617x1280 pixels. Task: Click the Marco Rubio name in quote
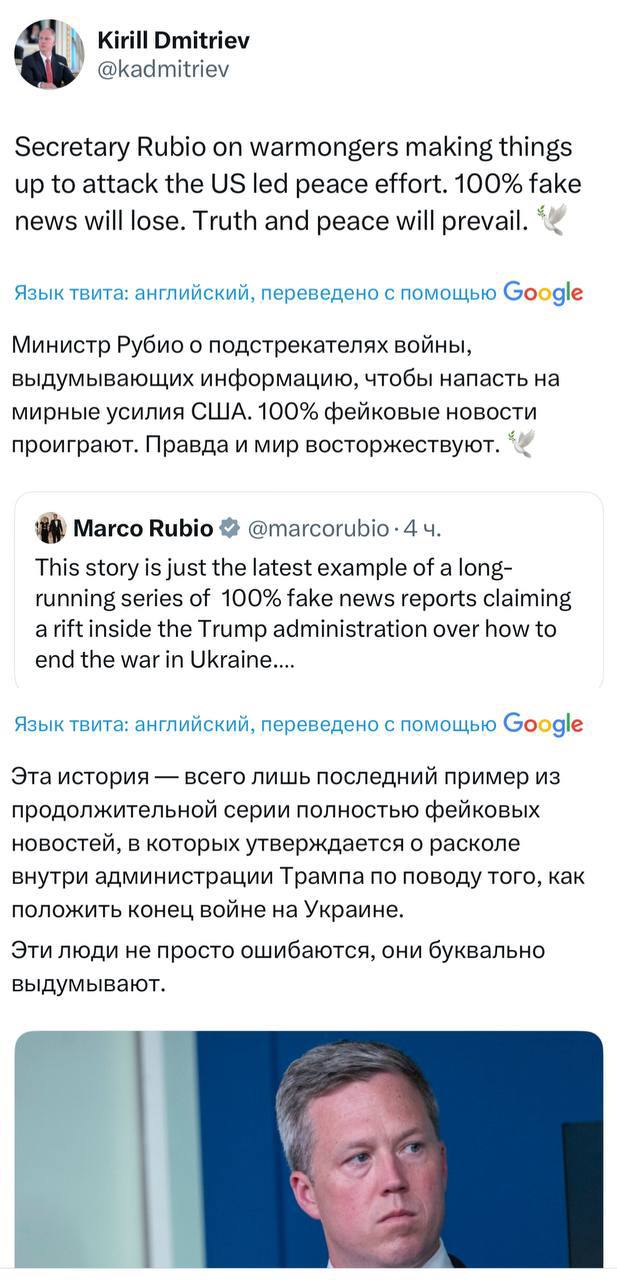tap(143, 528)
